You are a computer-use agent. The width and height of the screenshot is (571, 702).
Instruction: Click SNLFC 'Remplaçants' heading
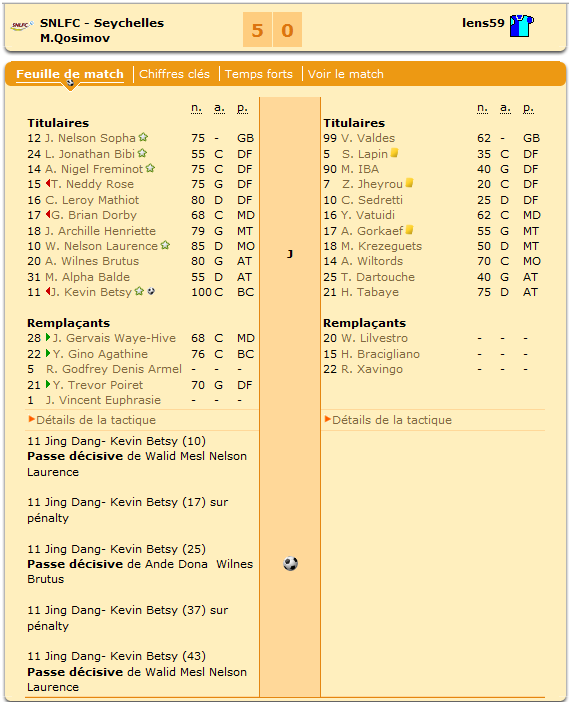(x=69, y=323)
